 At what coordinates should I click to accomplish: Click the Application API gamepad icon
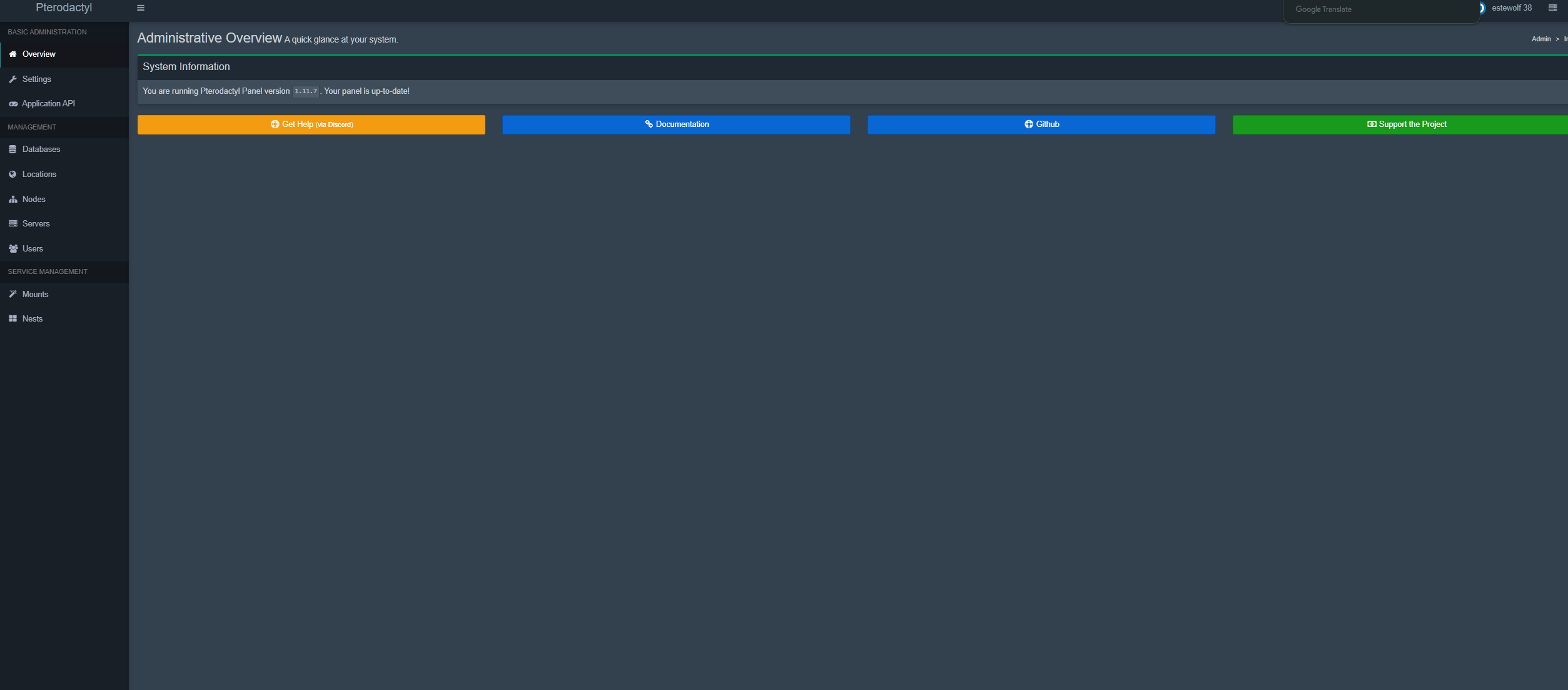point(13,104)
